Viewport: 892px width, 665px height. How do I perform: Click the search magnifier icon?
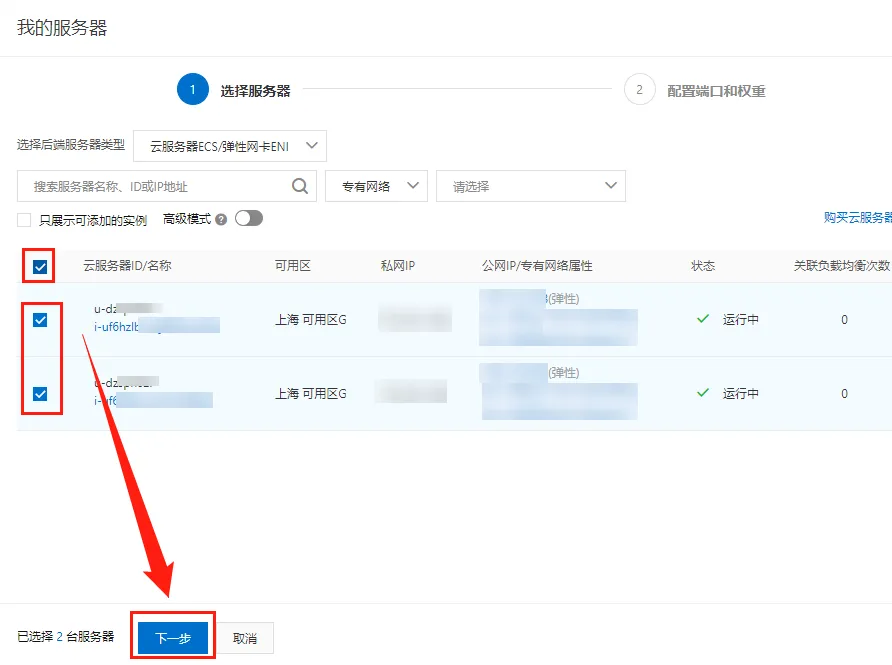300,186
